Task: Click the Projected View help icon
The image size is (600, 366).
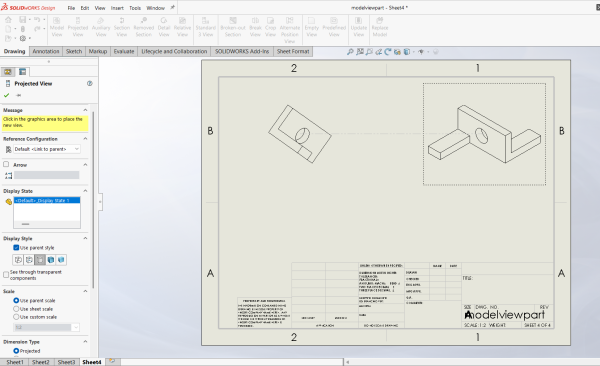Action: point(90,83)
